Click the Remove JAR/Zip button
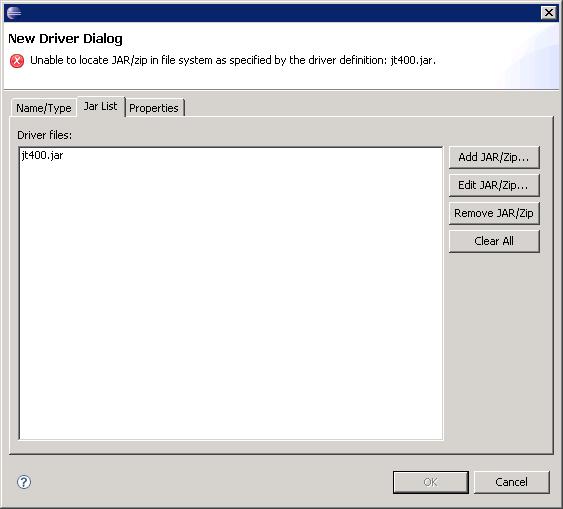Viewport: 563px width, 509px height. click(494, 213)
